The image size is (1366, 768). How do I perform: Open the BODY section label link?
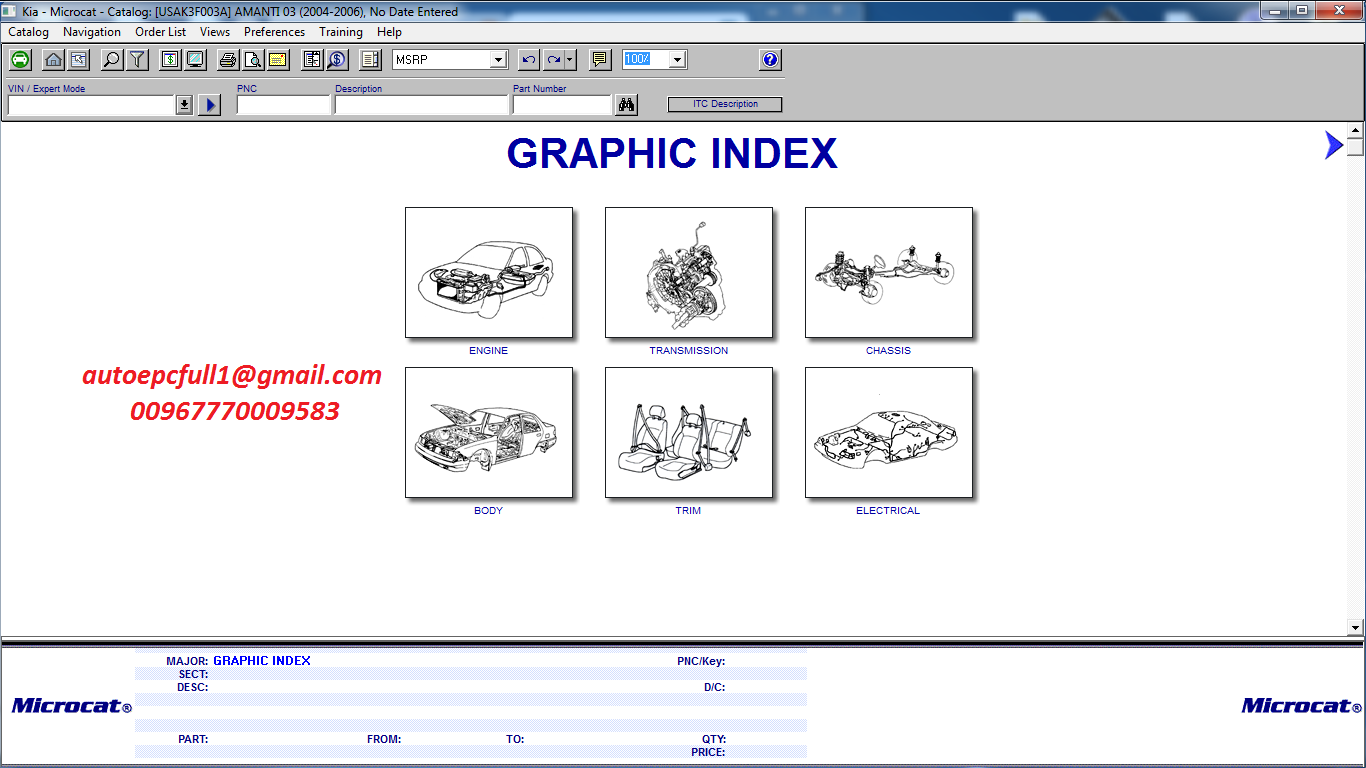[489, 511]
